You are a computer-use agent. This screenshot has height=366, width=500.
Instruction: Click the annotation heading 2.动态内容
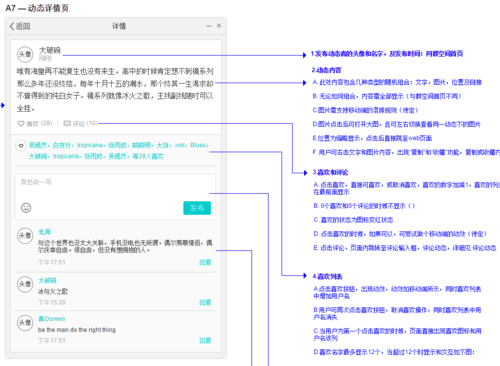[327, 70]
